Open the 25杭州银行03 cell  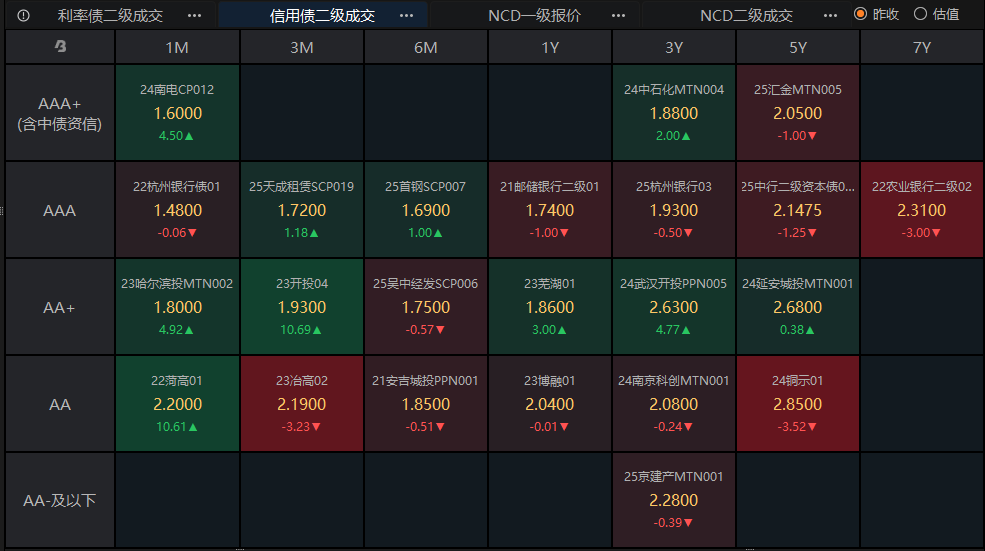pyautogui.click(x=673, y=210)
